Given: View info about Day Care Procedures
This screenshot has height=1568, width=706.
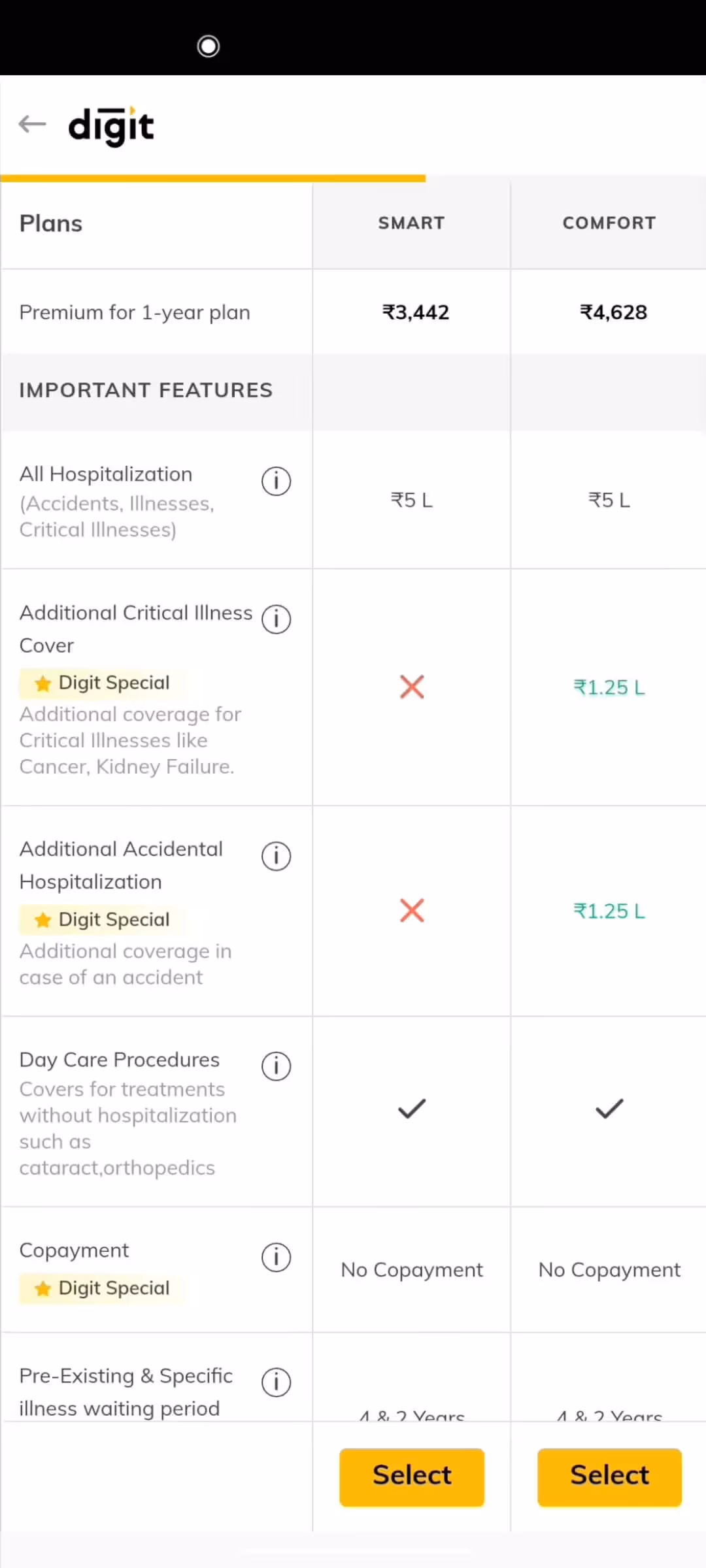Looking at the screenshot, I should (276, 1066).
